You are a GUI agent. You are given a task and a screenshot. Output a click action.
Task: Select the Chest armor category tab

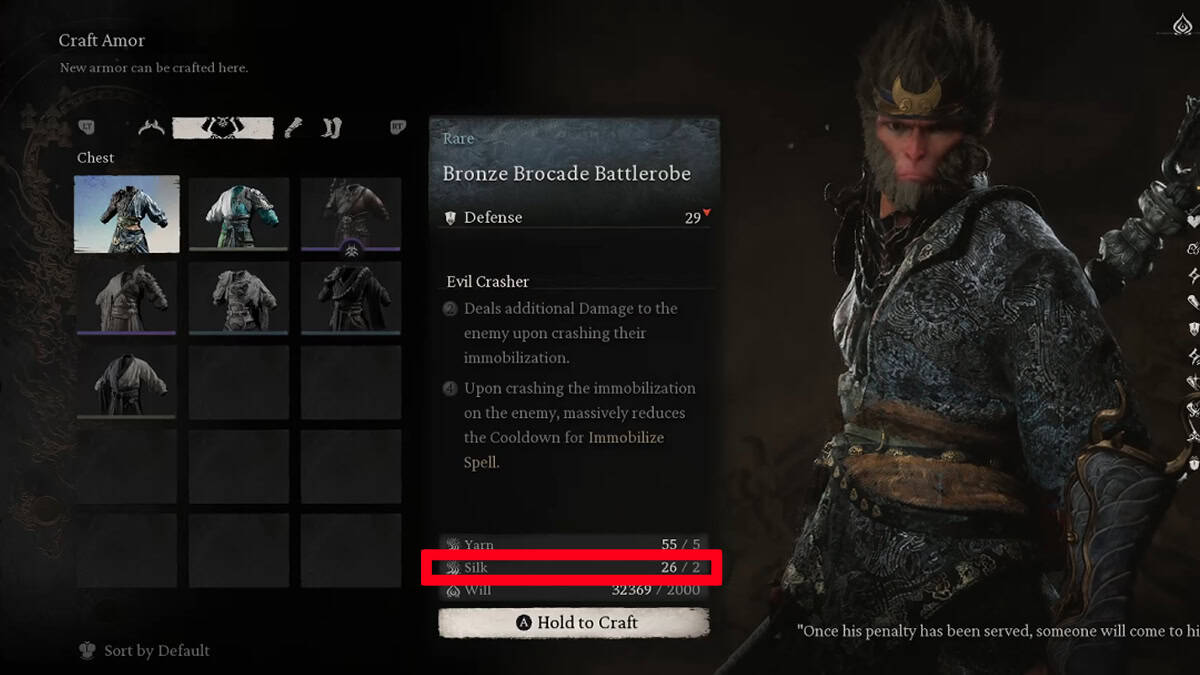223,128
